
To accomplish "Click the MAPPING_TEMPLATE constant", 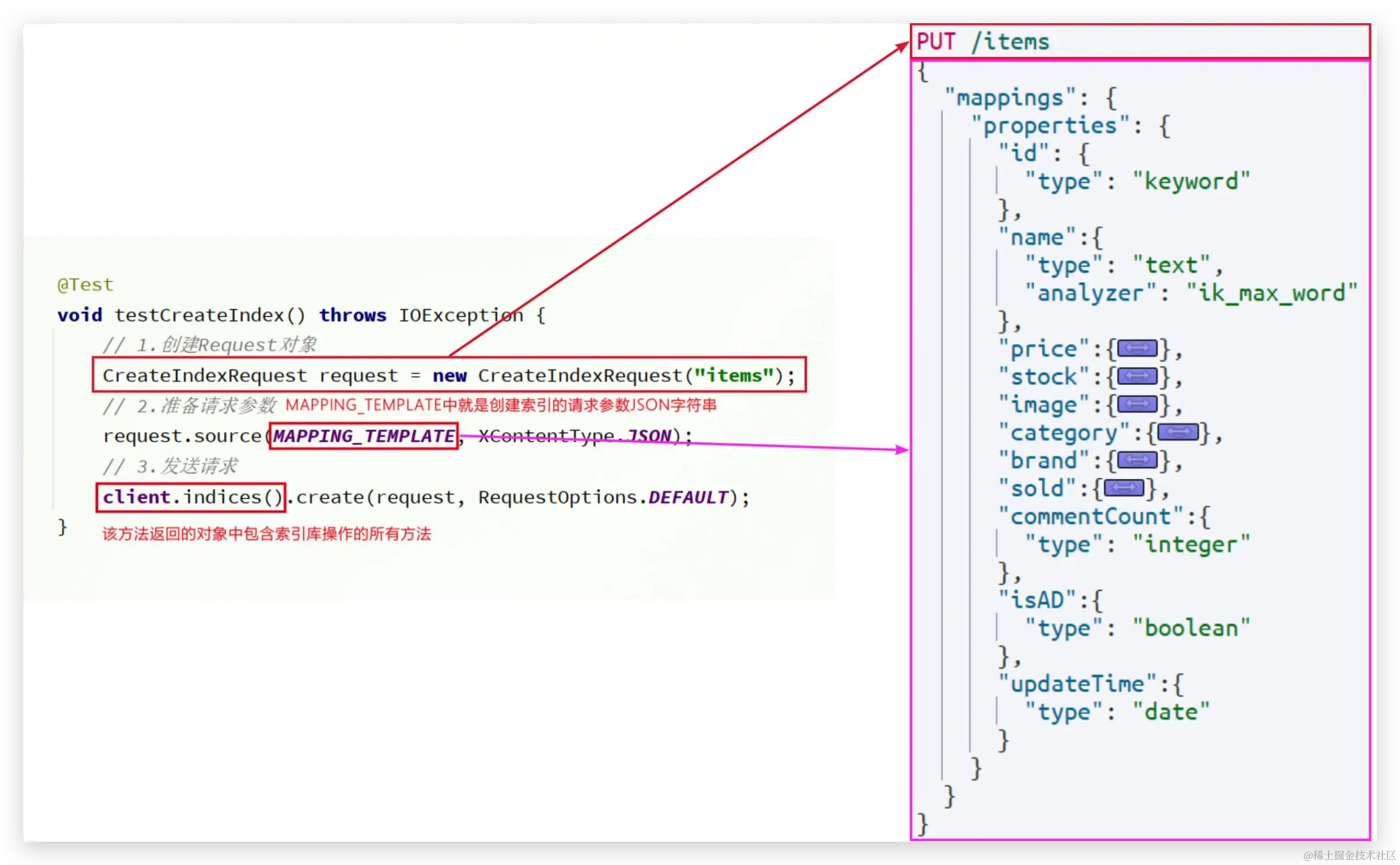I will (x=364, y=436).
